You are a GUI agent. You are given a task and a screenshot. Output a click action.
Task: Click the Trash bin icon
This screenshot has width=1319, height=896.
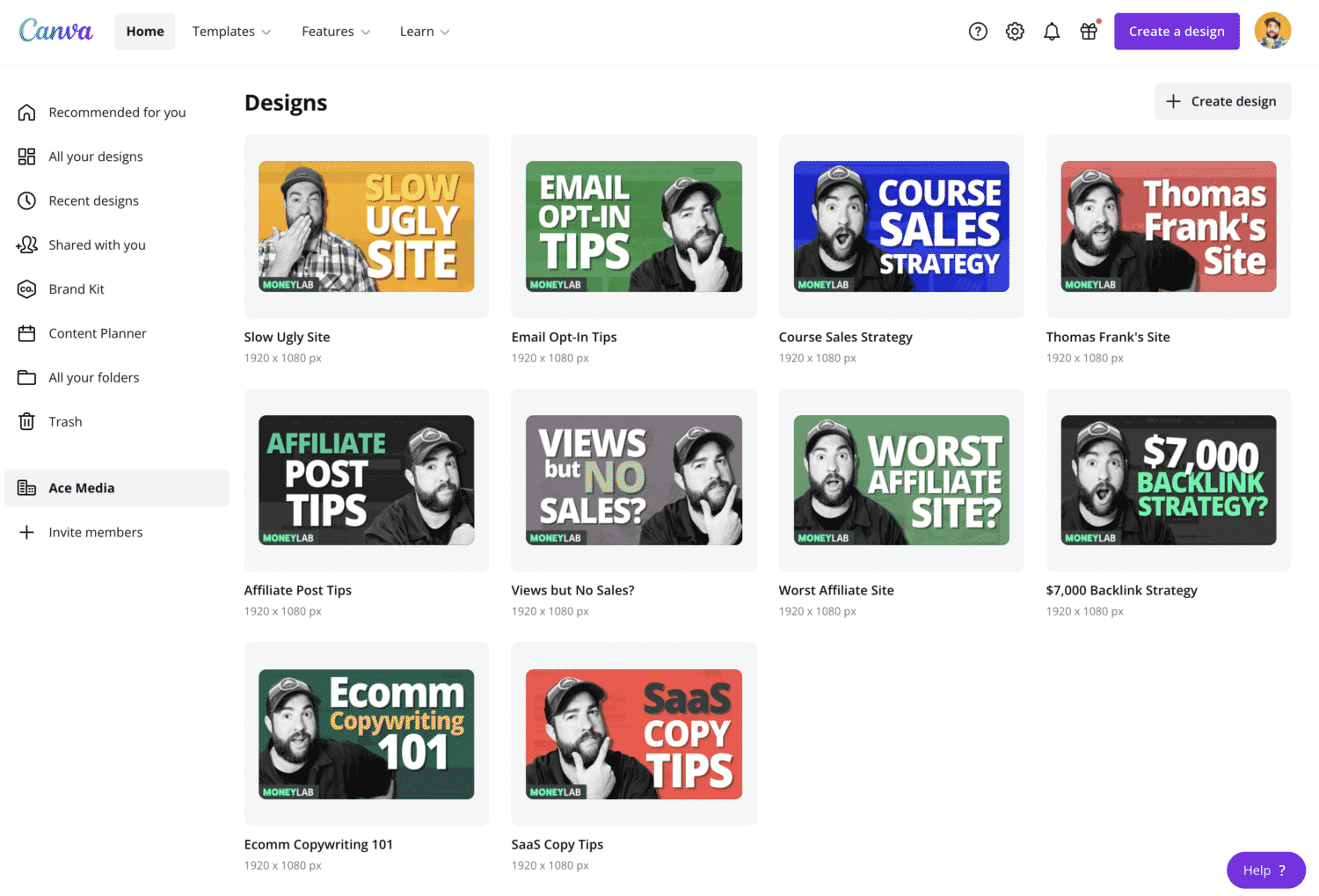(x=27, y=421)
